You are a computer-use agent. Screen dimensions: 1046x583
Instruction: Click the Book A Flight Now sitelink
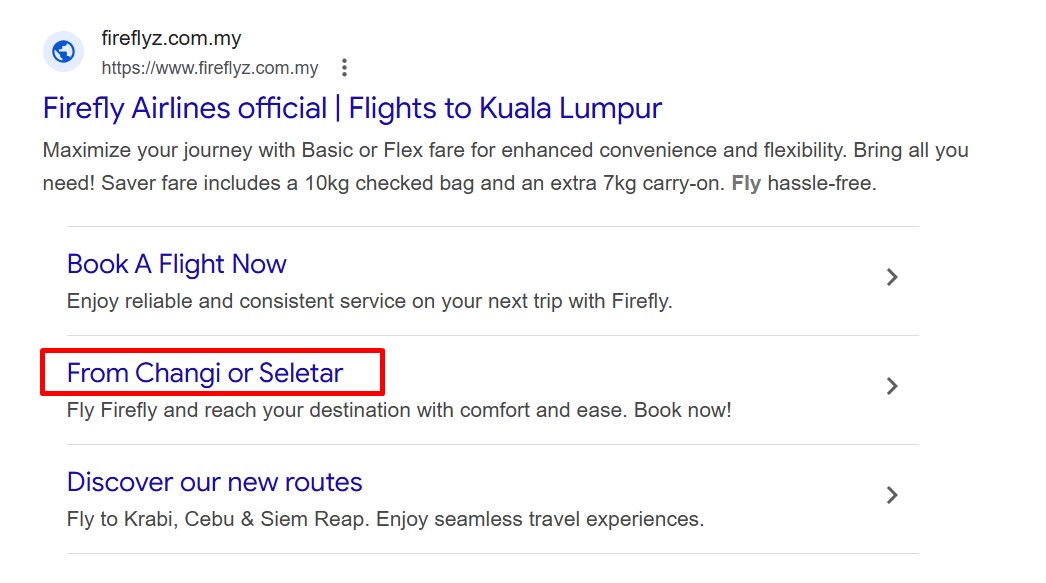click(176, 264)
